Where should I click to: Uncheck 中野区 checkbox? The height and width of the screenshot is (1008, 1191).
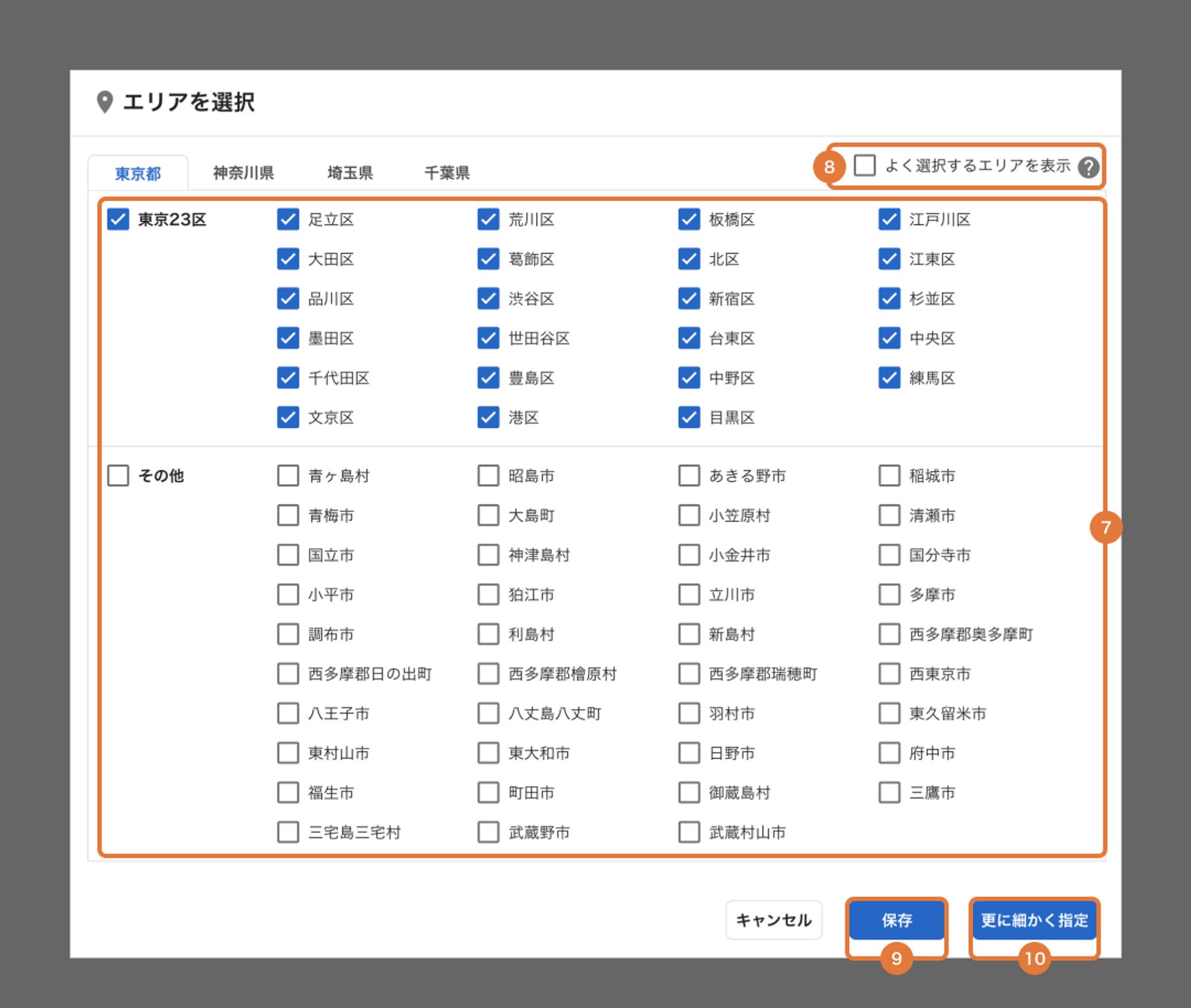(689, 377)
